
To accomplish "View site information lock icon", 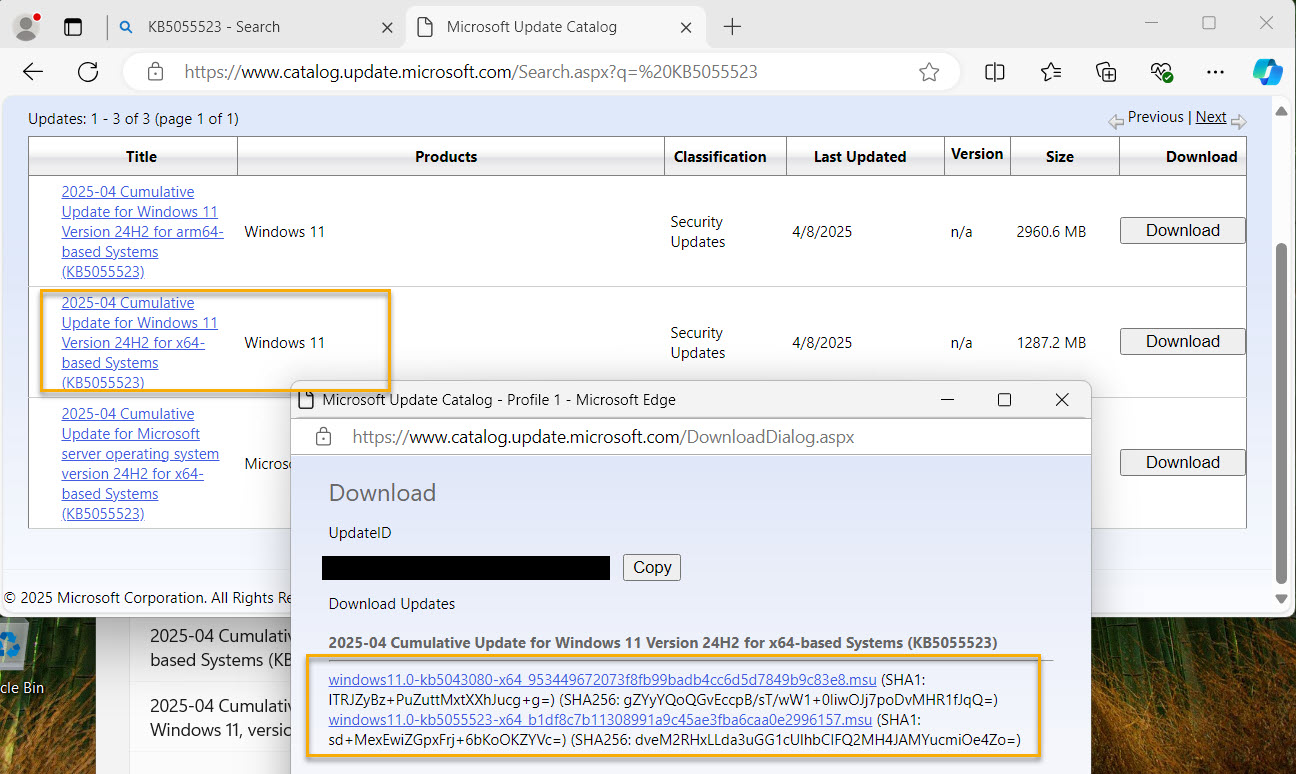I will [x=155, y=72].
